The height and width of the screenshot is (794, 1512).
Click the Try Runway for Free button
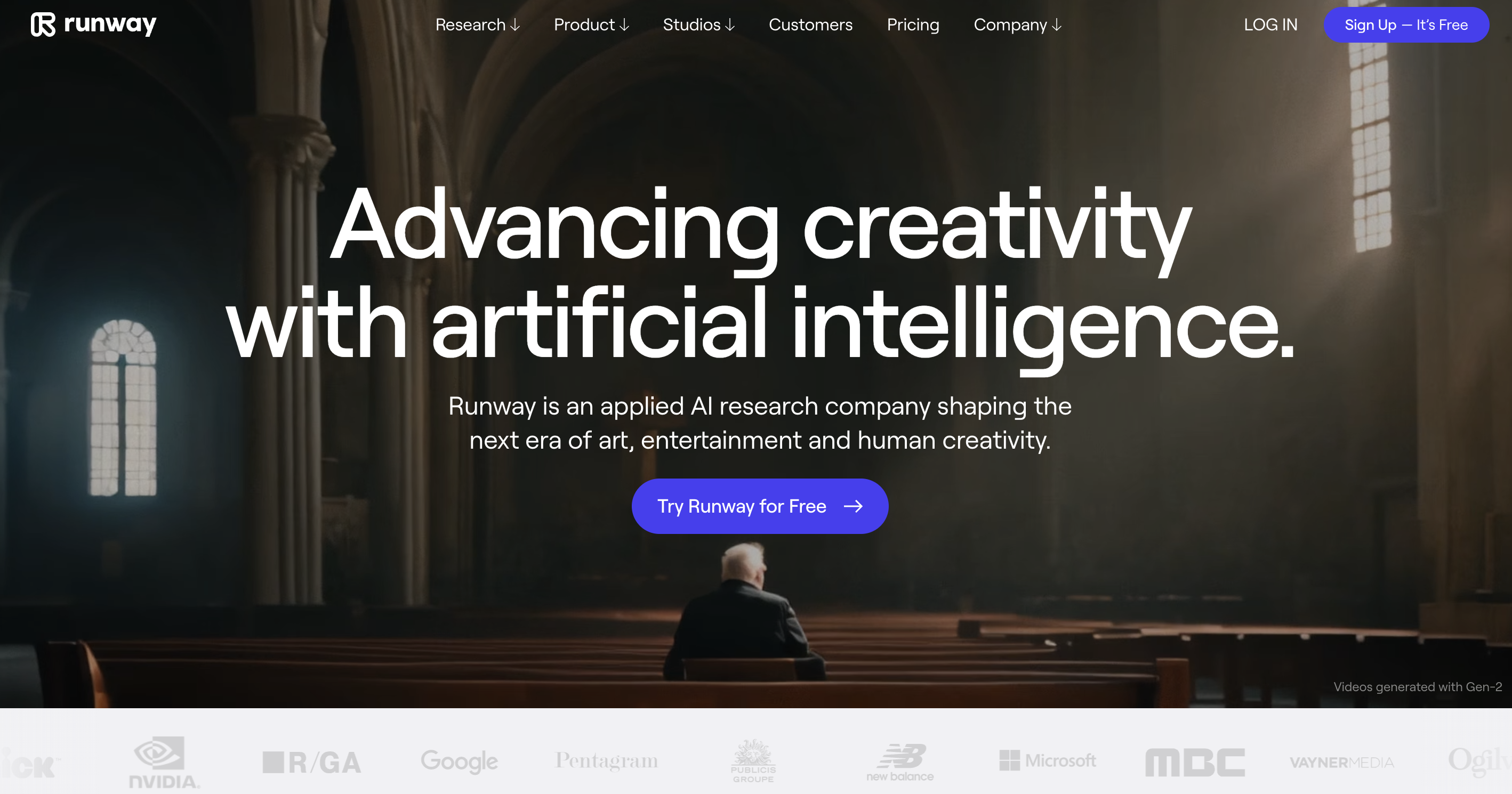click(759, 506)
